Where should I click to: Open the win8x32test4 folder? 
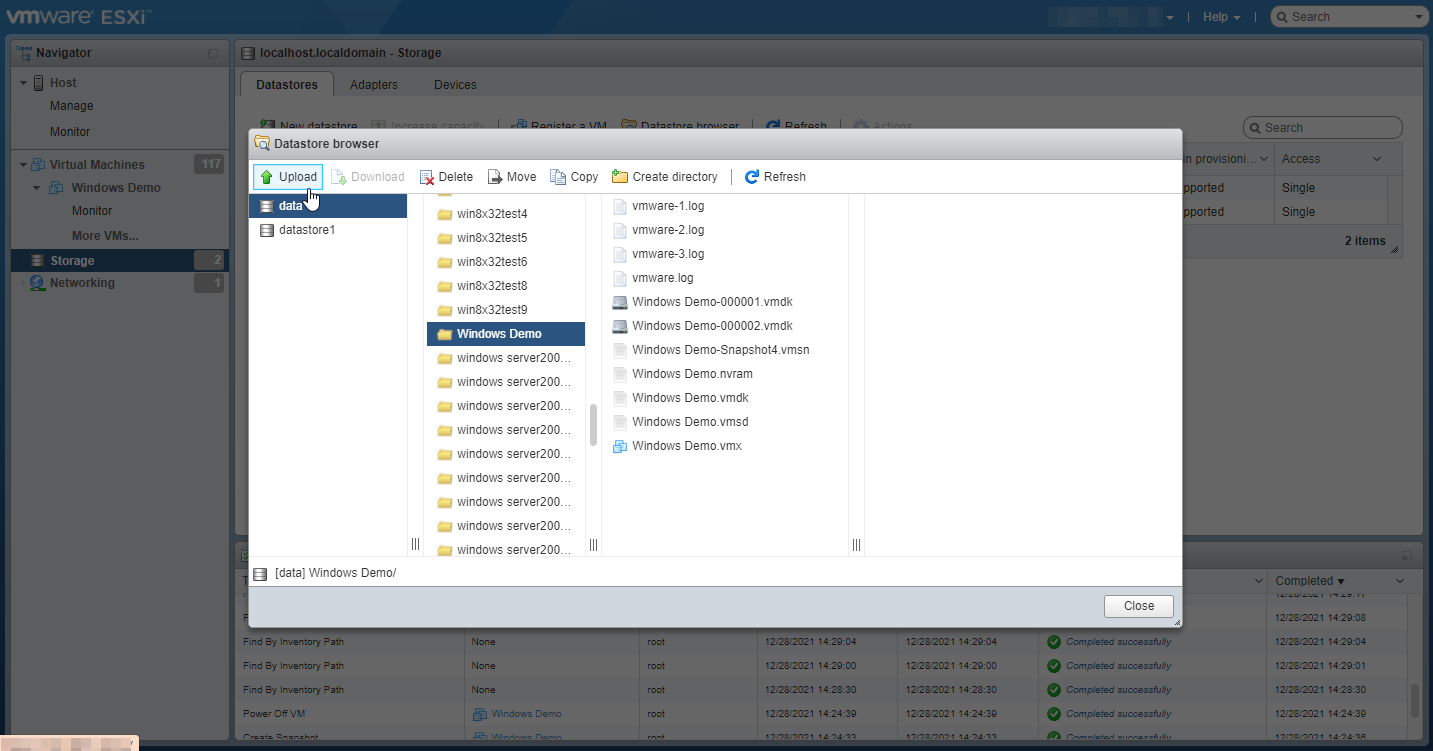click(x=491, y=214)
